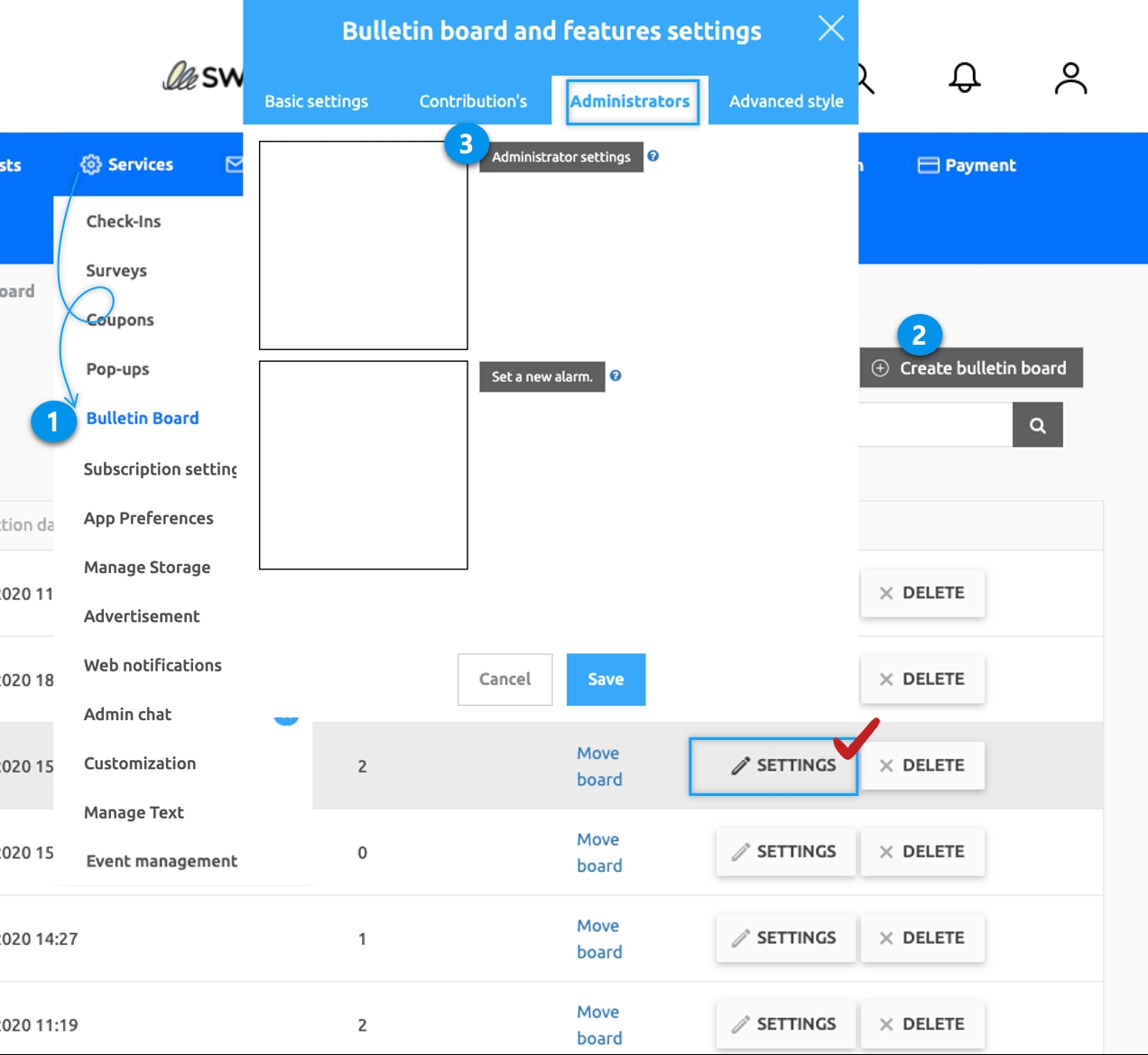This screenshot has width=1148, height=1055.
Task: Open App Preferences menu entry
Action: (149, 518)
